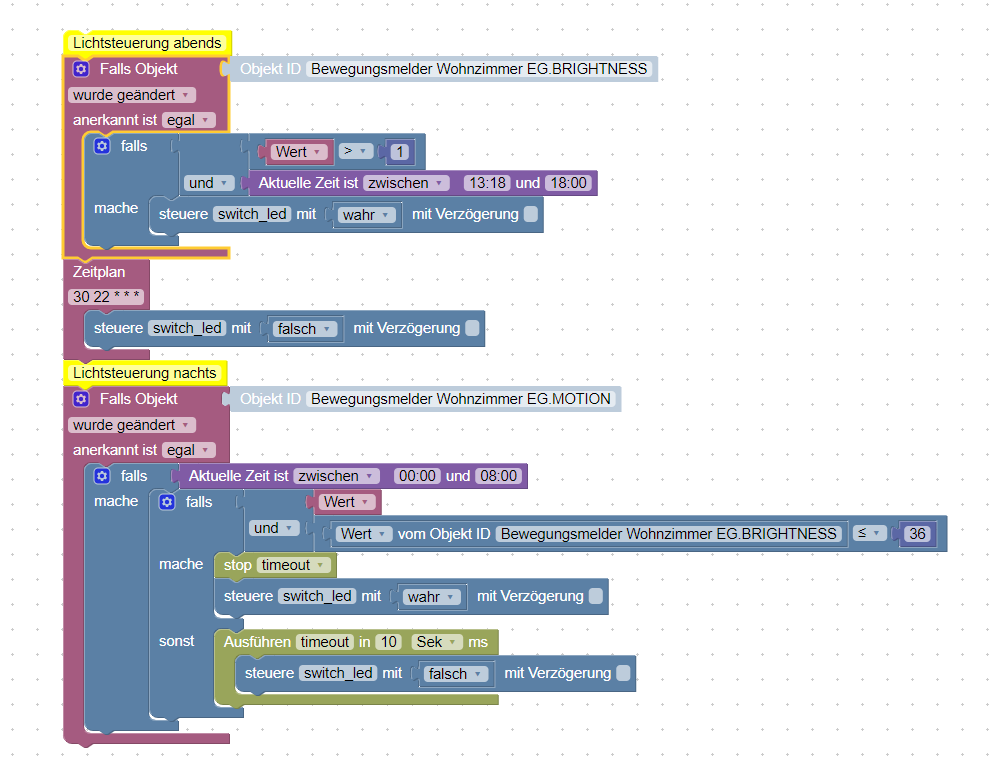Edit delay value 10 in Ausführen block

click(389, 642)
